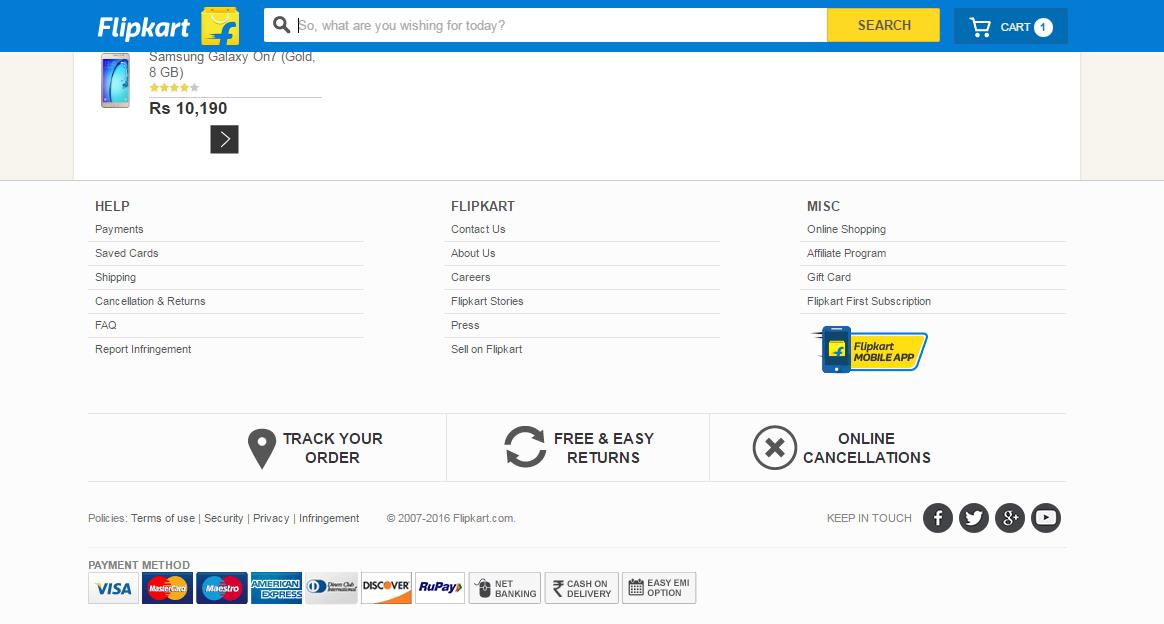
Task: Select the Track Your Order location pin icon
Action: click(x=262, y=448)
